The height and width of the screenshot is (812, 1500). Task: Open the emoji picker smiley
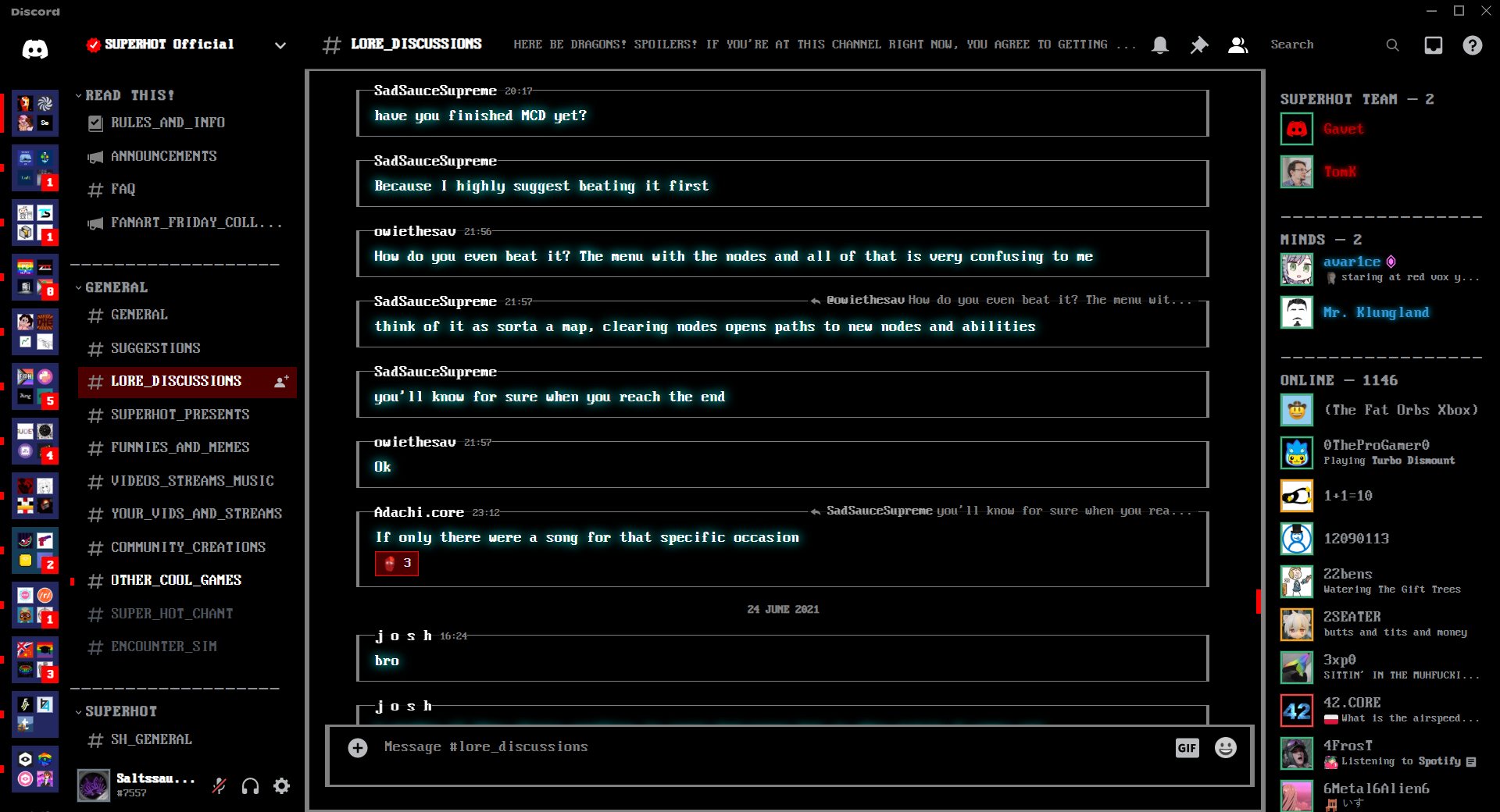pyautogui.click(x=1225, y=748)
